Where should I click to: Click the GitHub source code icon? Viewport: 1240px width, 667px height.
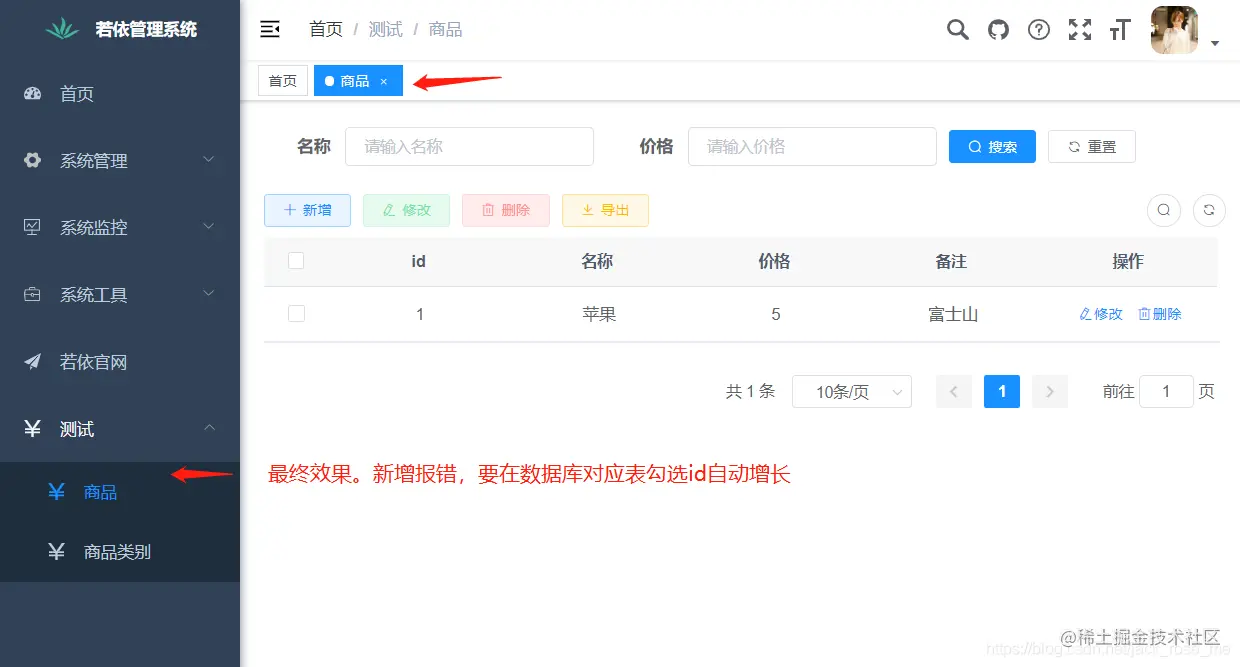[998, 30]
